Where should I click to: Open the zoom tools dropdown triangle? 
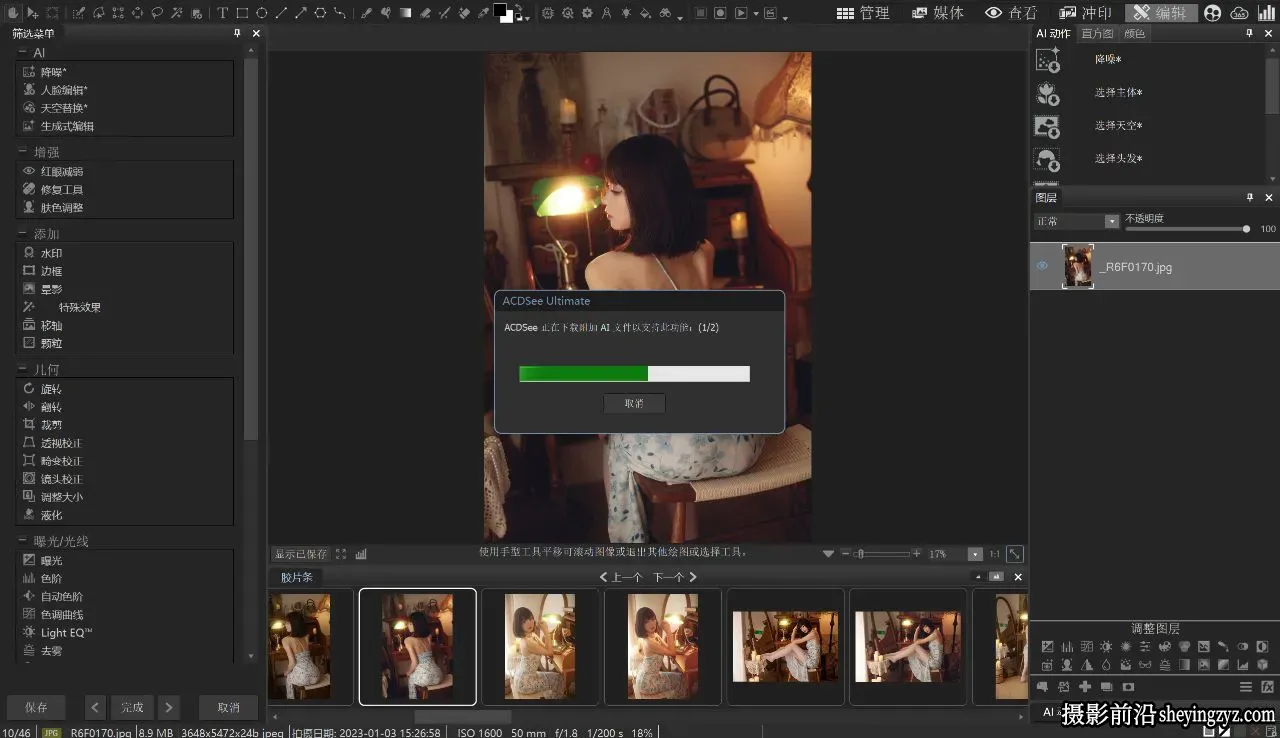828,553
